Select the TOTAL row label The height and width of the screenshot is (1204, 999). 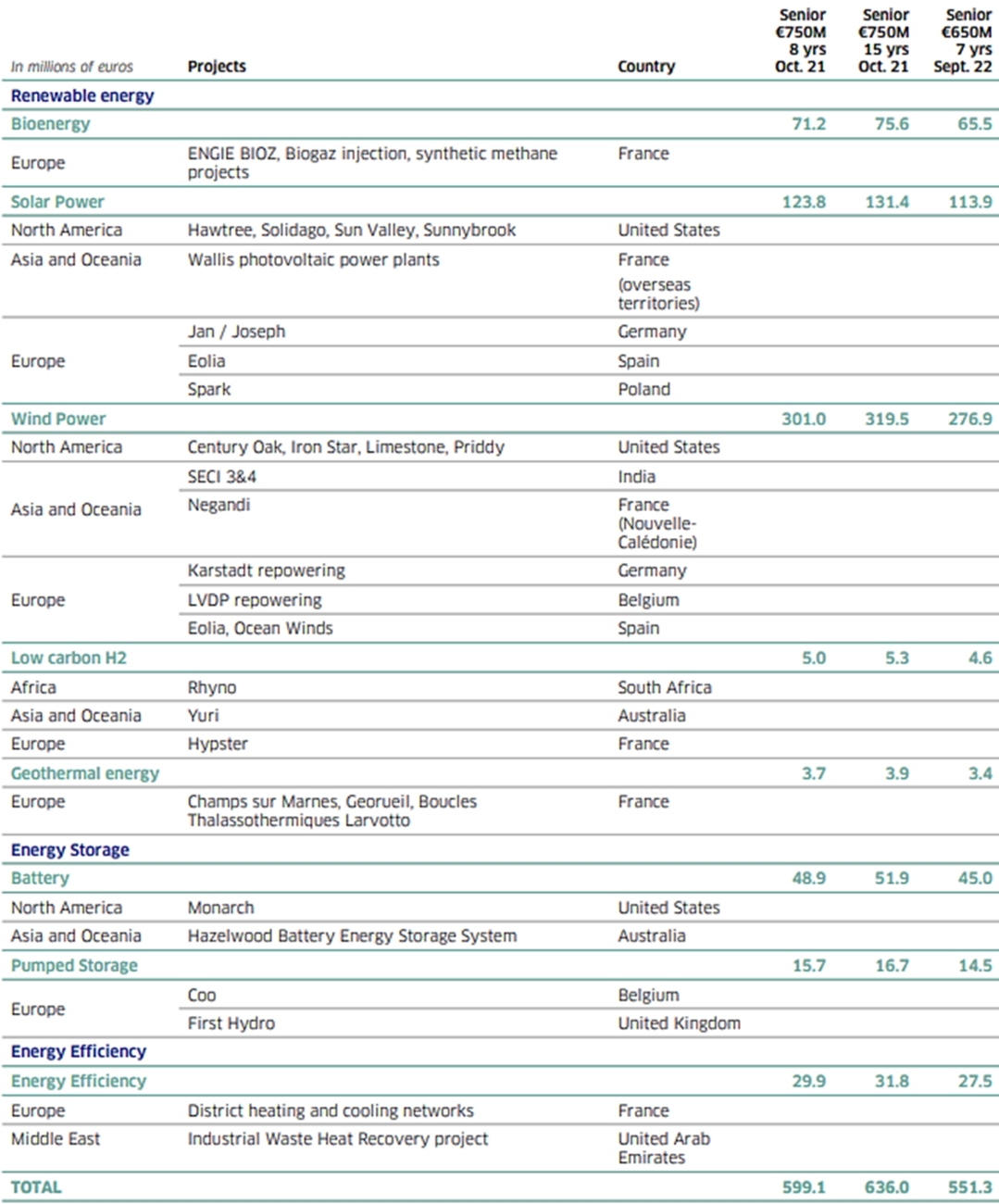tap(35, 1186)
